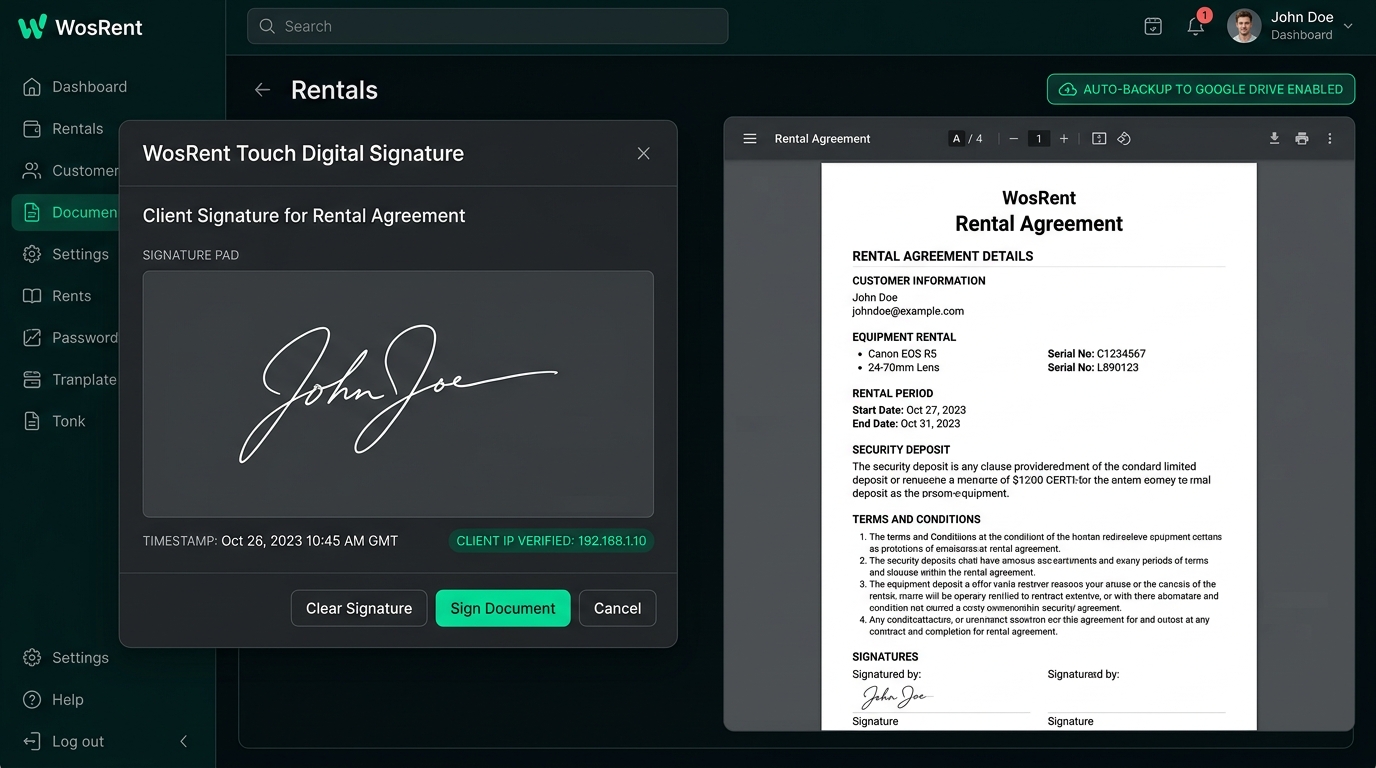Open the calendar icon in header

point(1153,26)
